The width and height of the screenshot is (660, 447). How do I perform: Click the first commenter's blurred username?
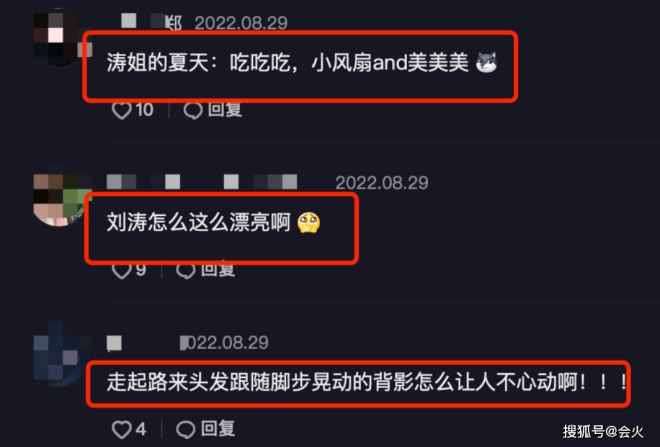point(152,22)
